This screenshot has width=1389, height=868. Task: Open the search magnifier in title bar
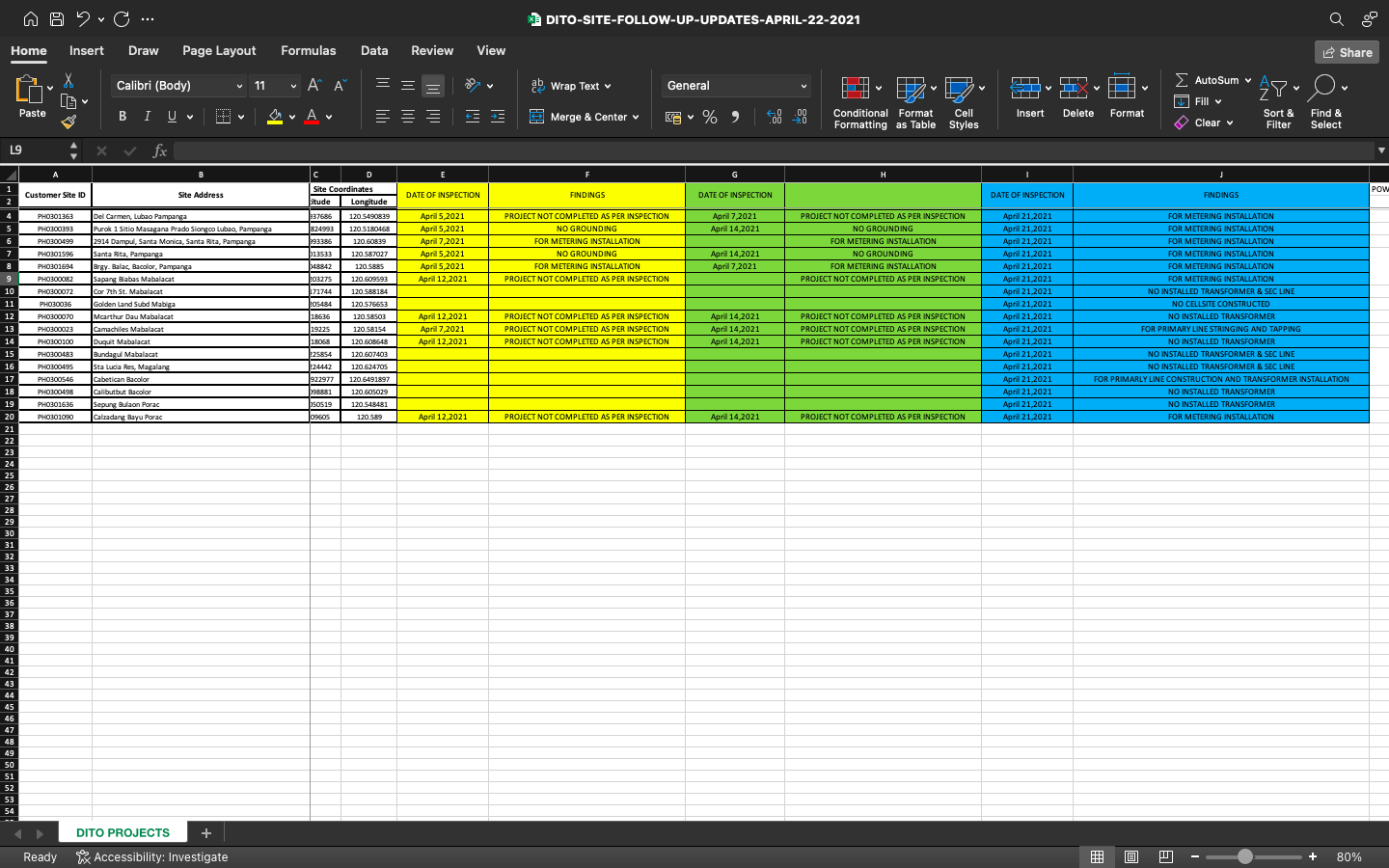click(x=1336, y=19)
